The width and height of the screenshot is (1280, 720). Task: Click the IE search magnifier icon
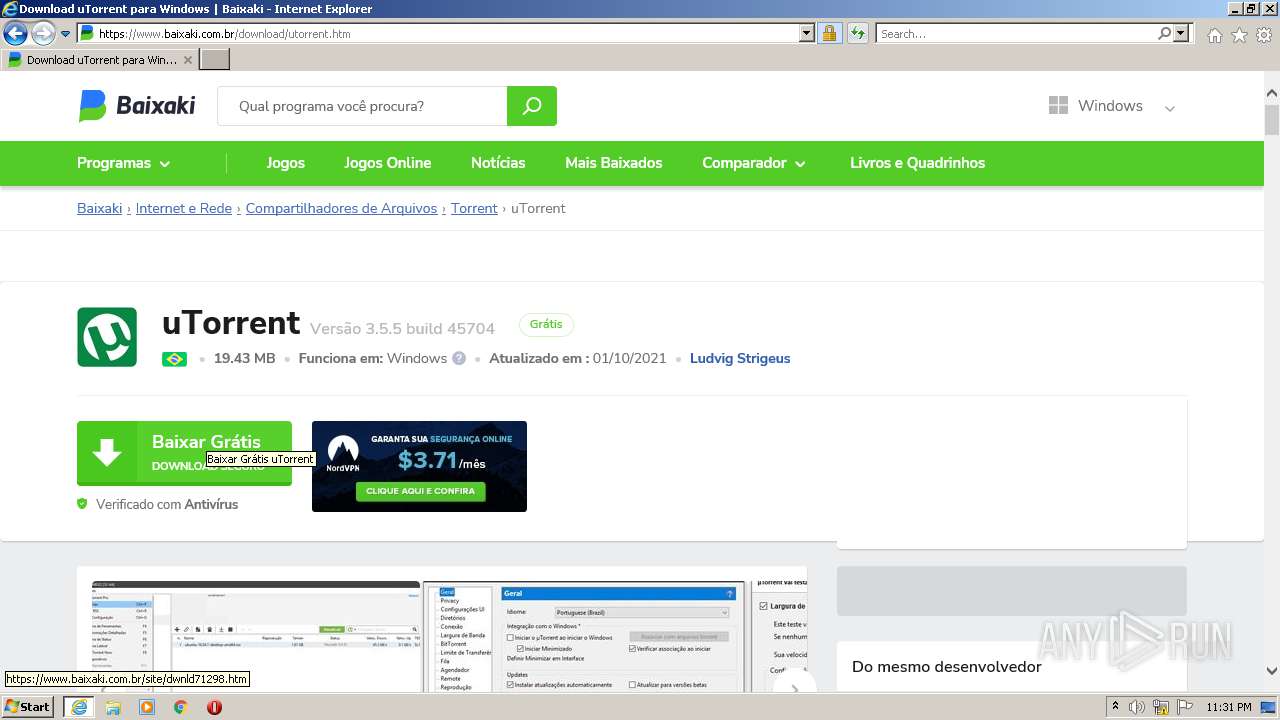pyautogui.click(x=1164, y=33)
